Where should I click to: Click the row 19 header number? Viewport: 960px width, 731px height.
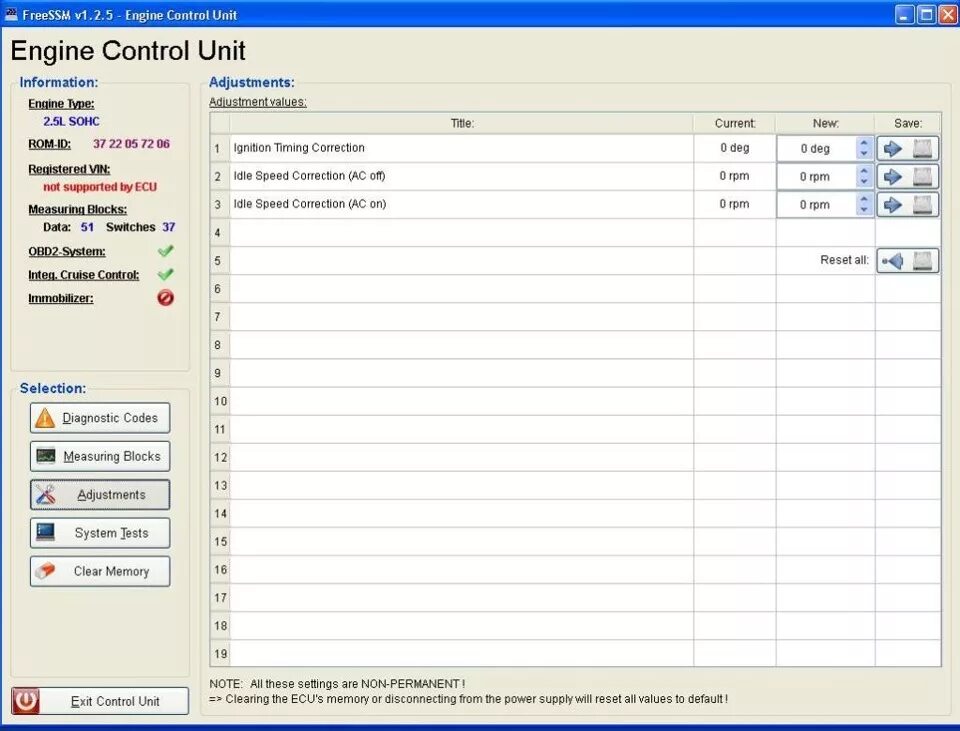(220, 654)
